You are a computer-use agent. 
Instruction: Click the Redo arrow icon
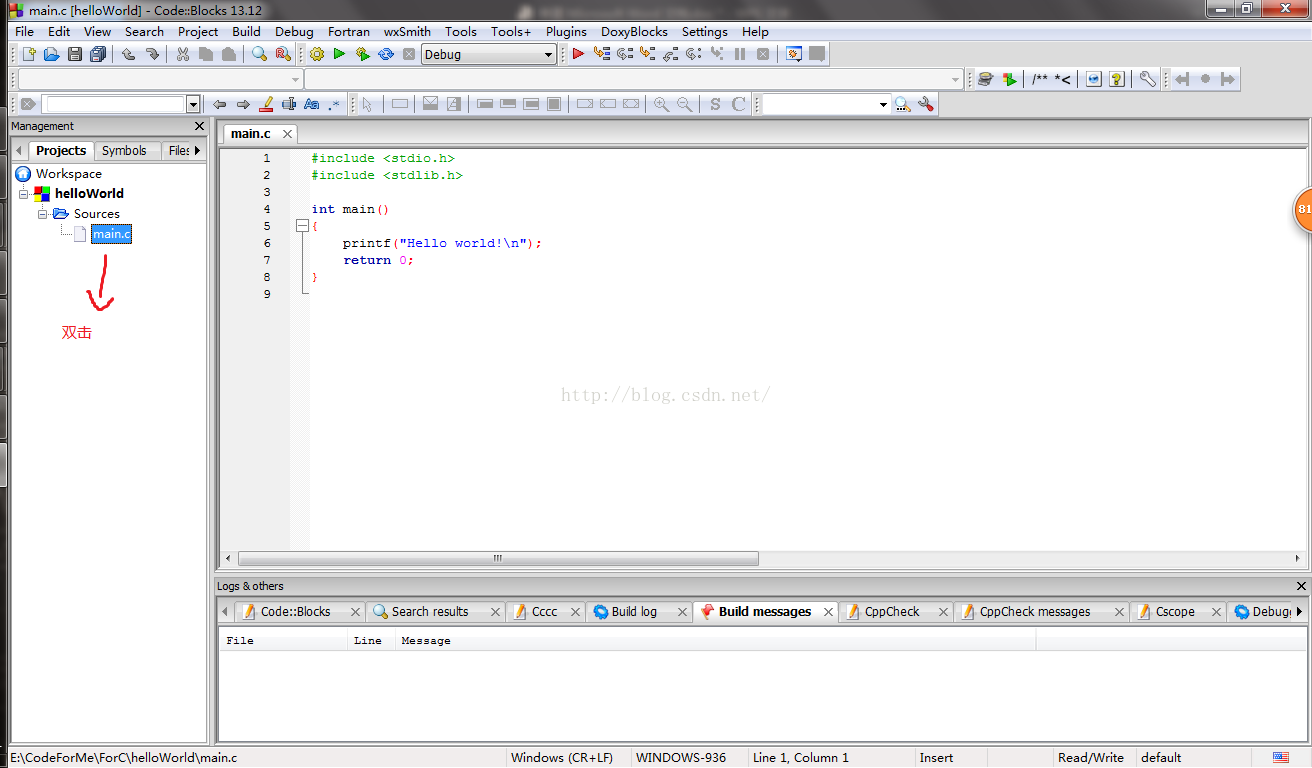click(153, 54)
